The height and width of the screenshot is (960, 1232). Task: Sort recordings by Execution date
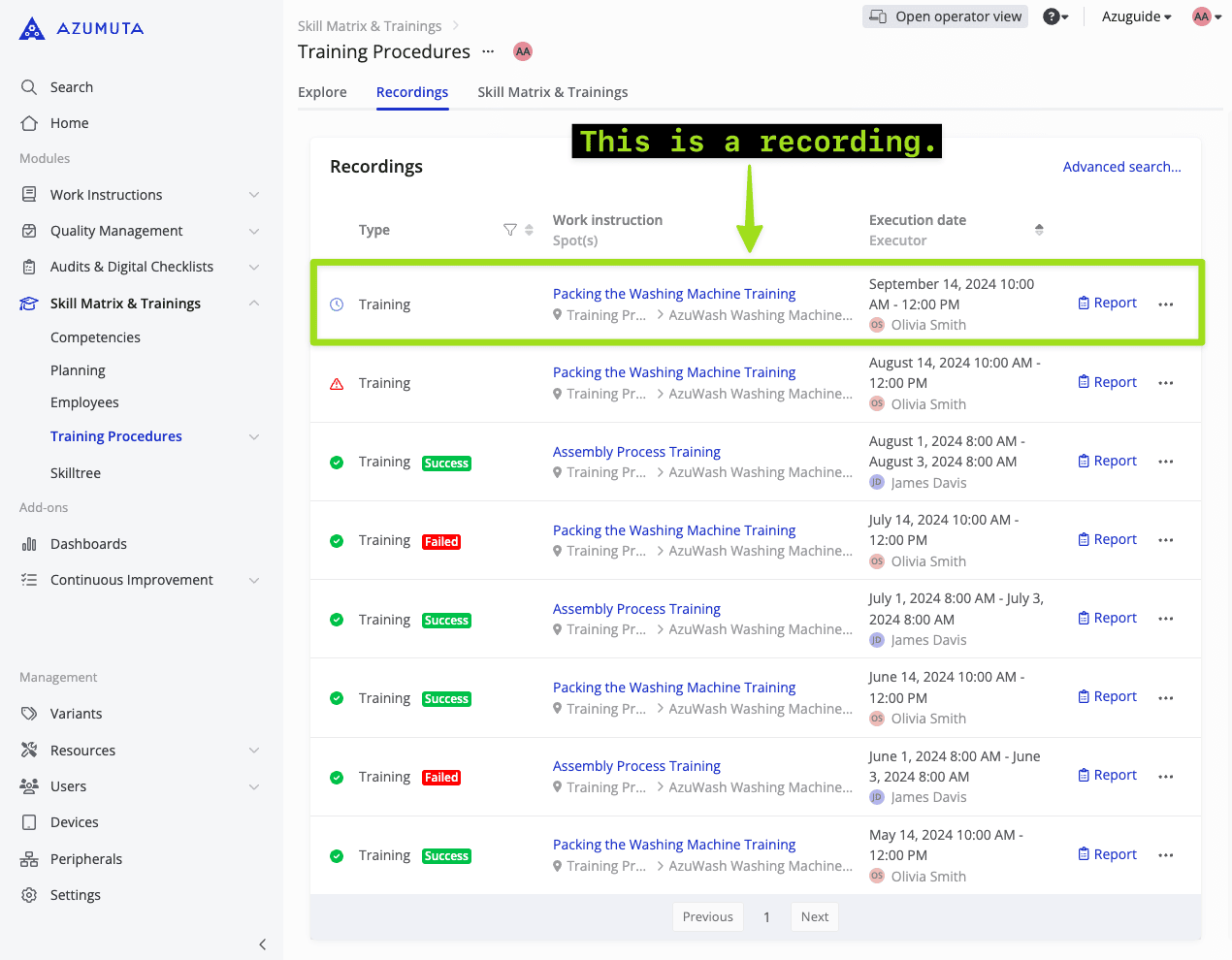(x=1039, y=230)
